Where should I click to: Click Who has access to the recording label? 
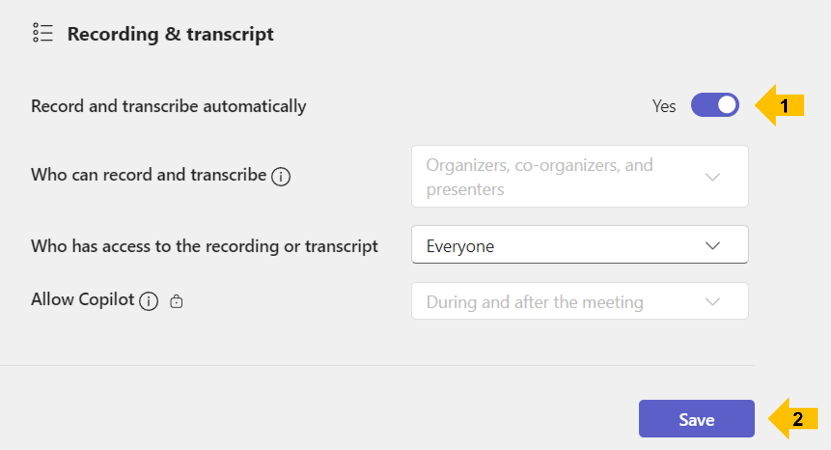(x=205, y=246)
